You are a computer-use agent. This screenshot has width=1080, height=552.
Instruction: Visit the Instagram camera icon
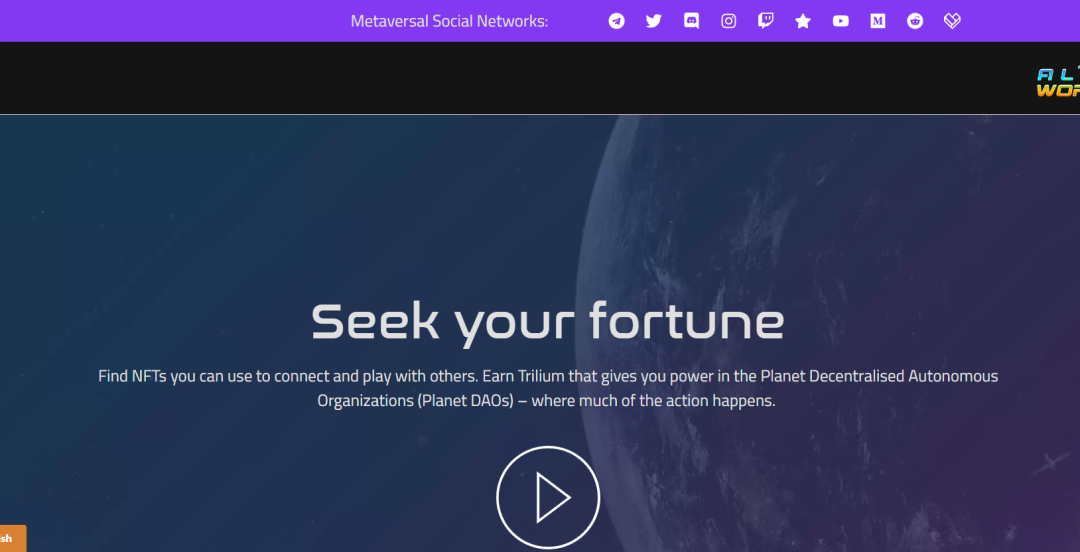click(729, 21)
